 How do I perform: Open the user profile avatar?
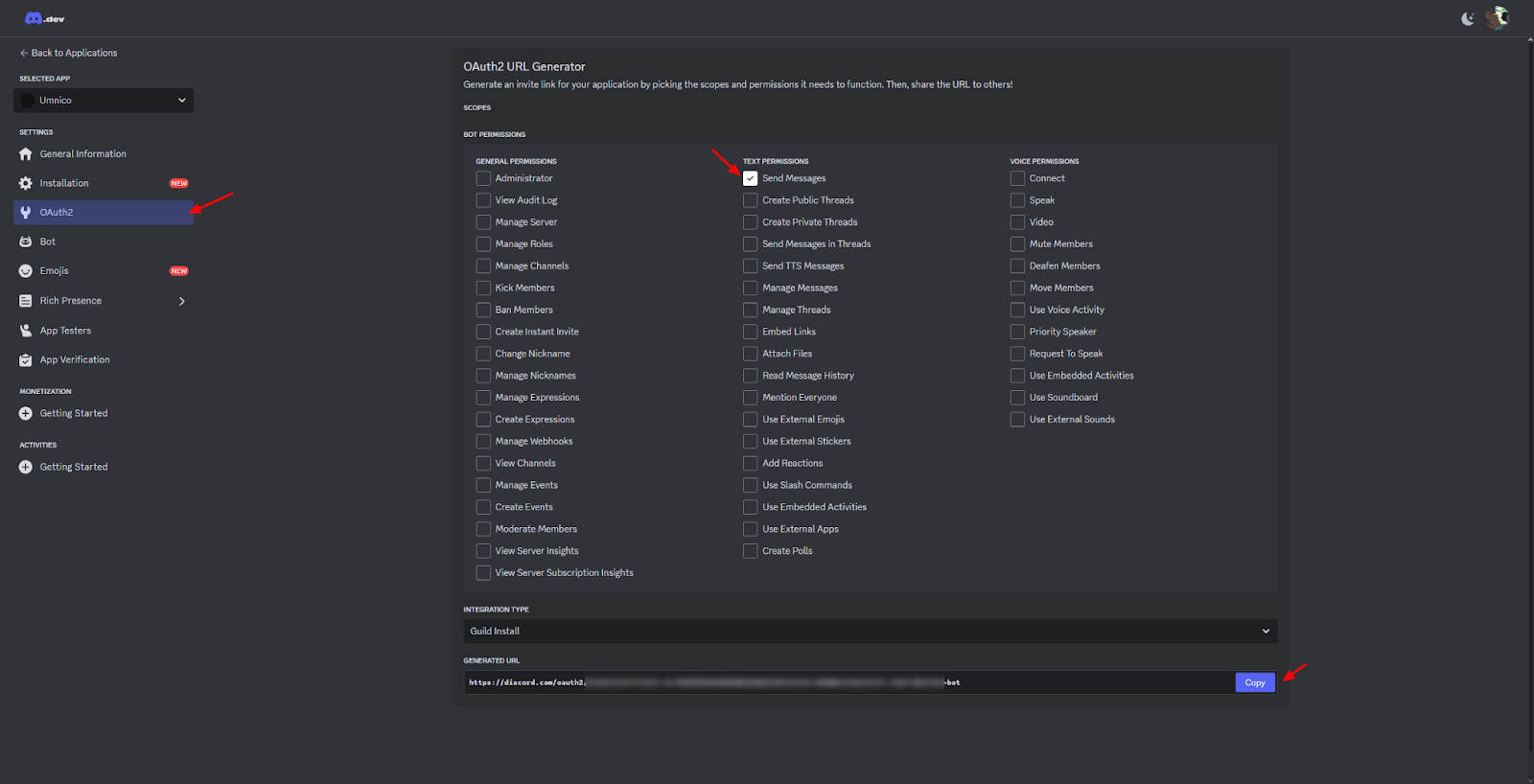[1497, 18]
